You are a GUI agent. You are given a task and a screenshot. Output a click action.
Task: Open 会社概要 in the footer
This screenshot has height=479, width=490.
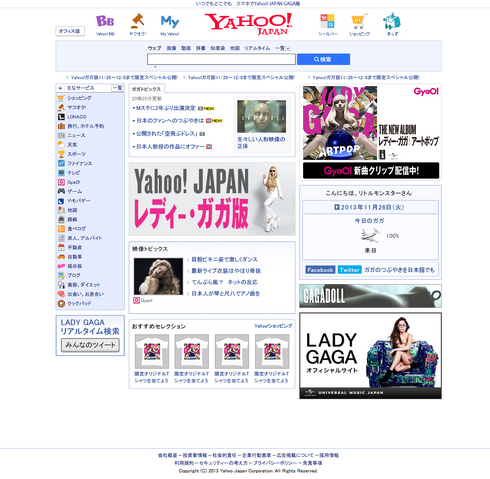(167, 455)
